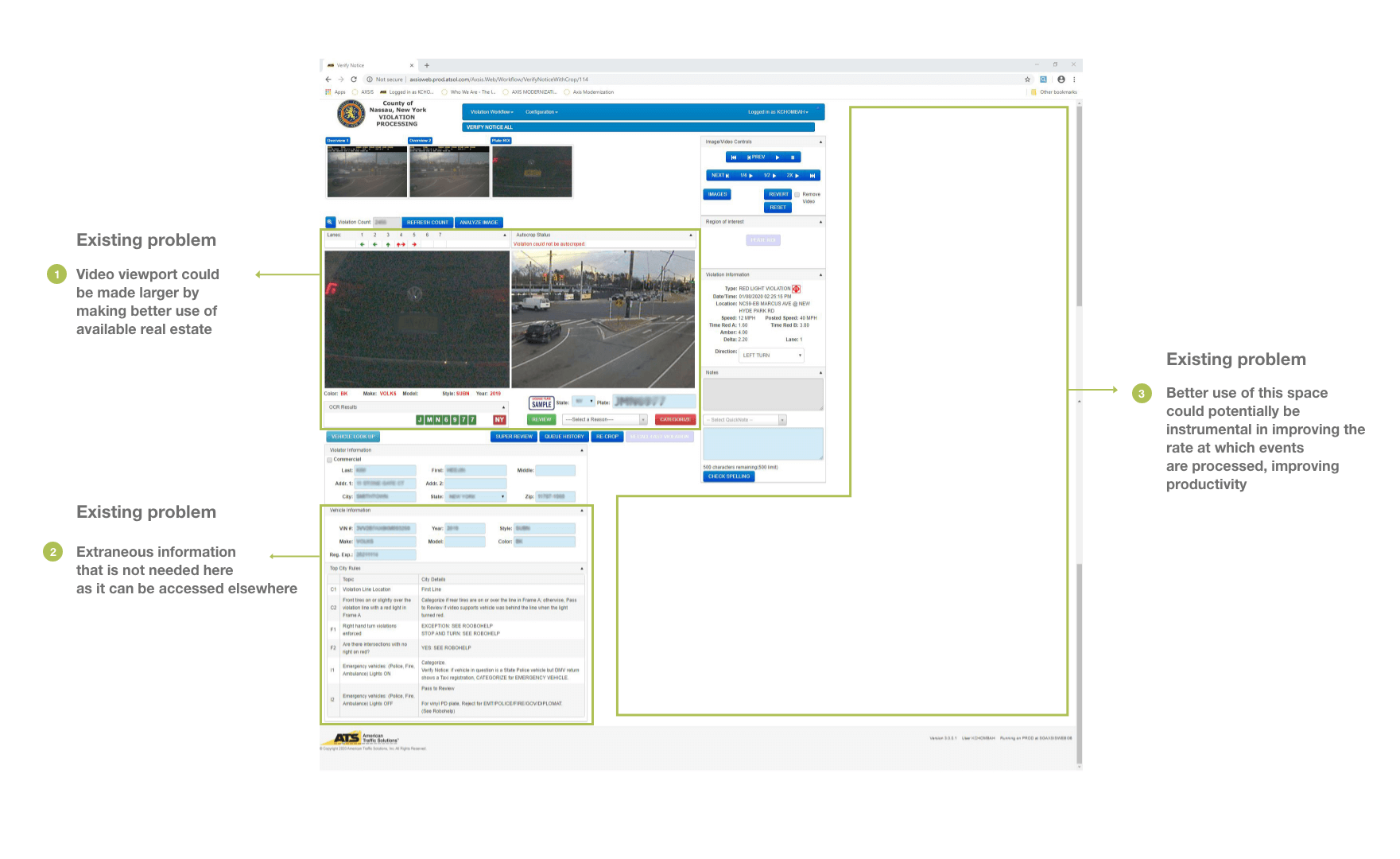Click the CHECK SPELLING button

pos(729,476)
